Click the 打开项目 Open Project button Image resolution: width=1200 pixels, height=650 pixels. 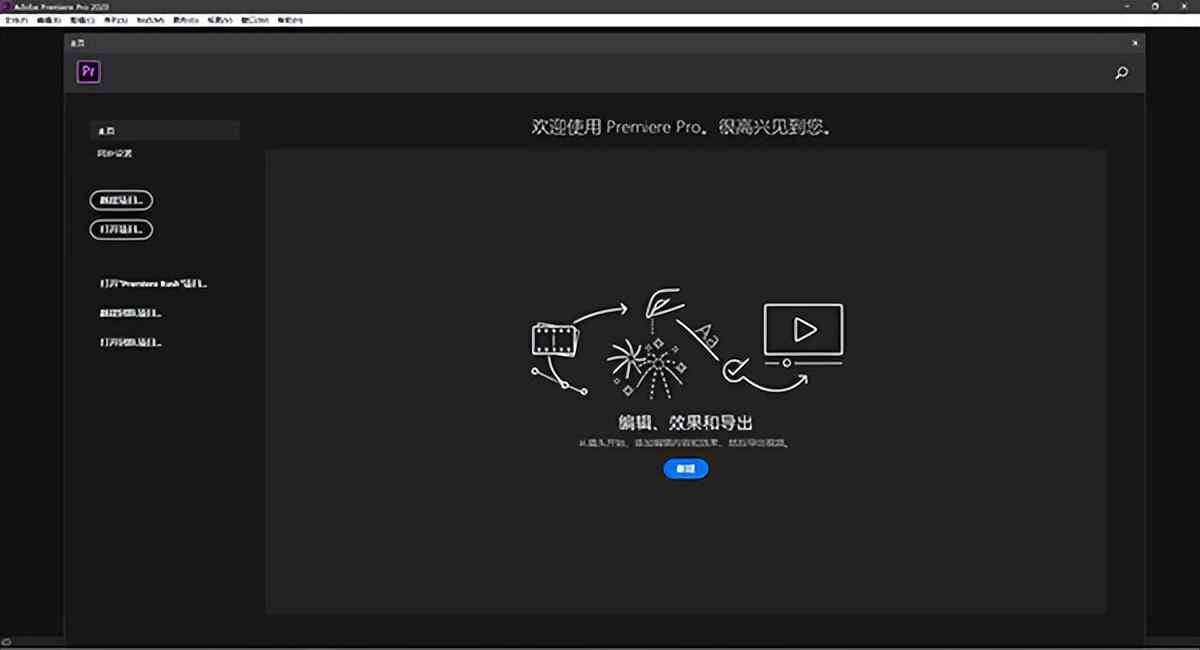pos(121,229)
